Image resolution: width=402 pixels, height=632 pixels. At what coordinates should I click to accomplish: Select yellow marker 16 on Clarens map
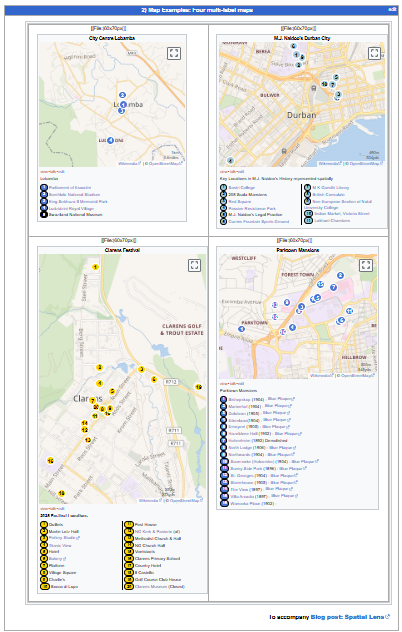click(50, 461)
